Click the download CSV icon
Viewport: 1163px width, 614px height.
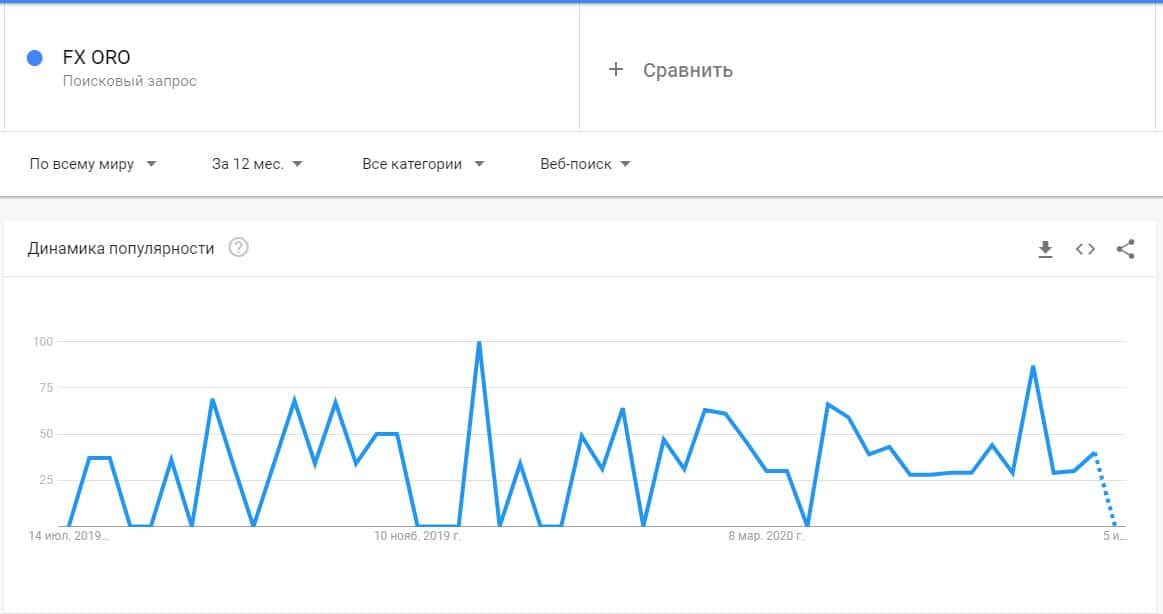1045,249
